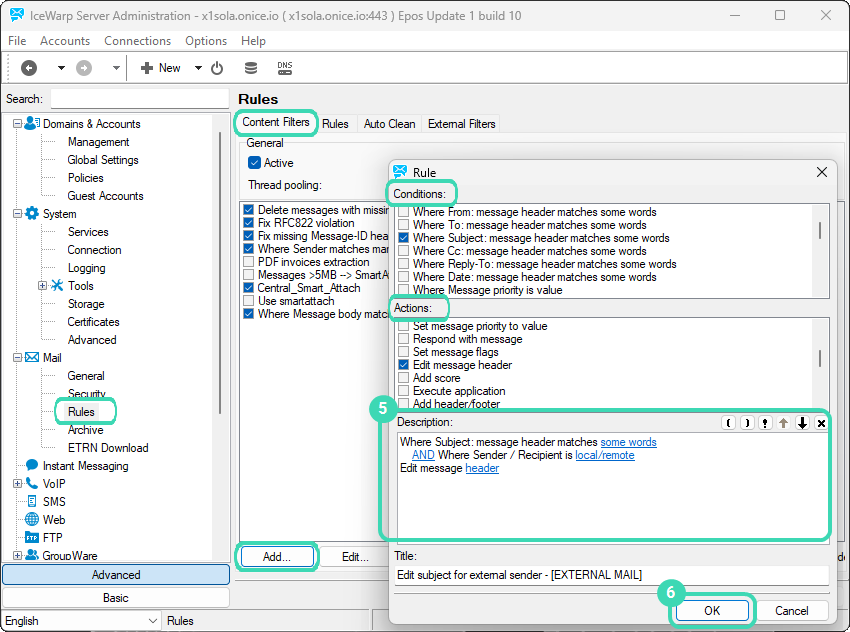Image resolution: width=850 pixels, height=632 pixels.
Task: Click Cancel in the Rule dialog
Action: (791, 611)
